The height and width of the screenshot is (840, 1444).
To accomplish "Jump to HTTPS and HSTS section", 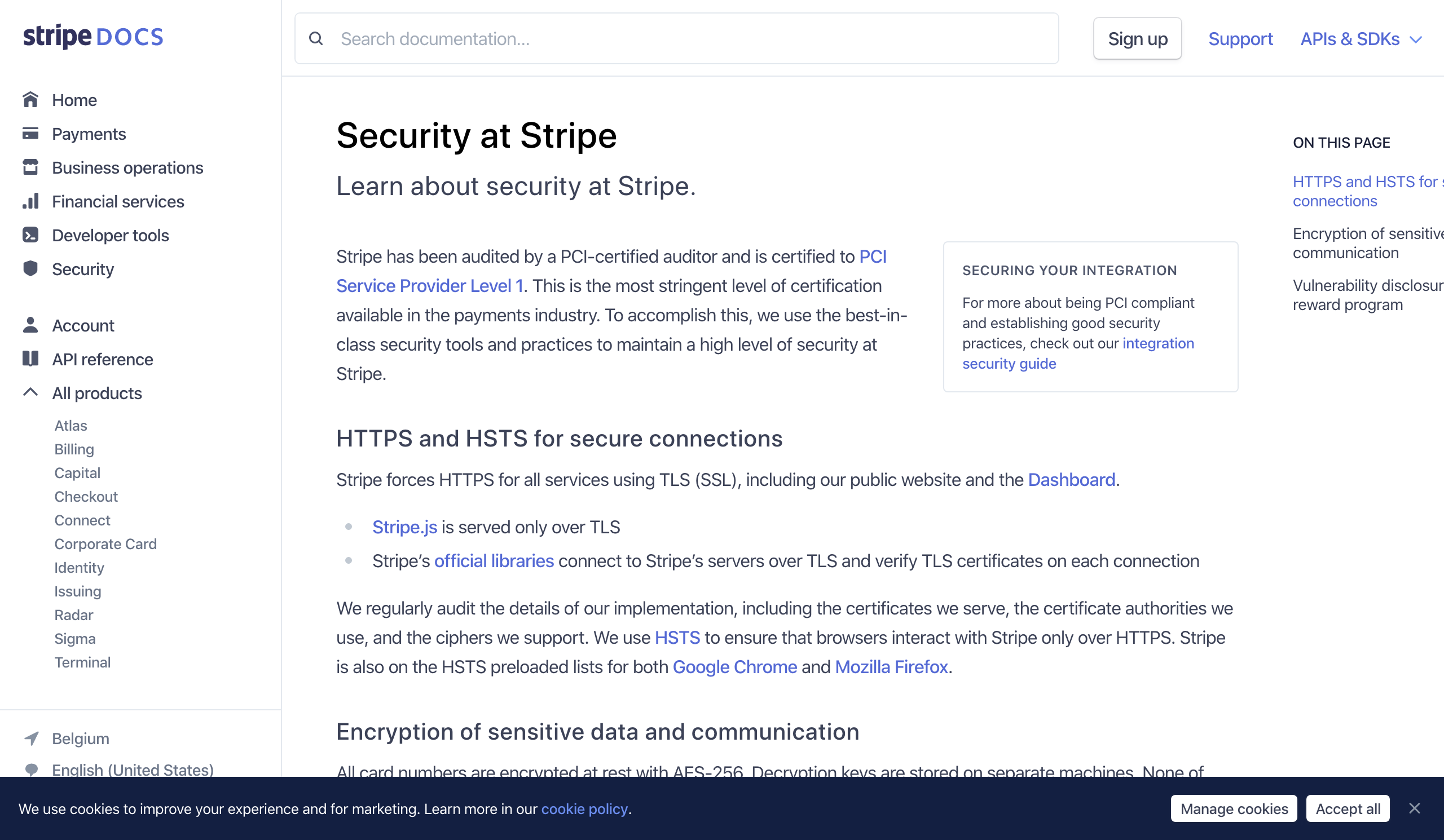I will coord(1368,191).
